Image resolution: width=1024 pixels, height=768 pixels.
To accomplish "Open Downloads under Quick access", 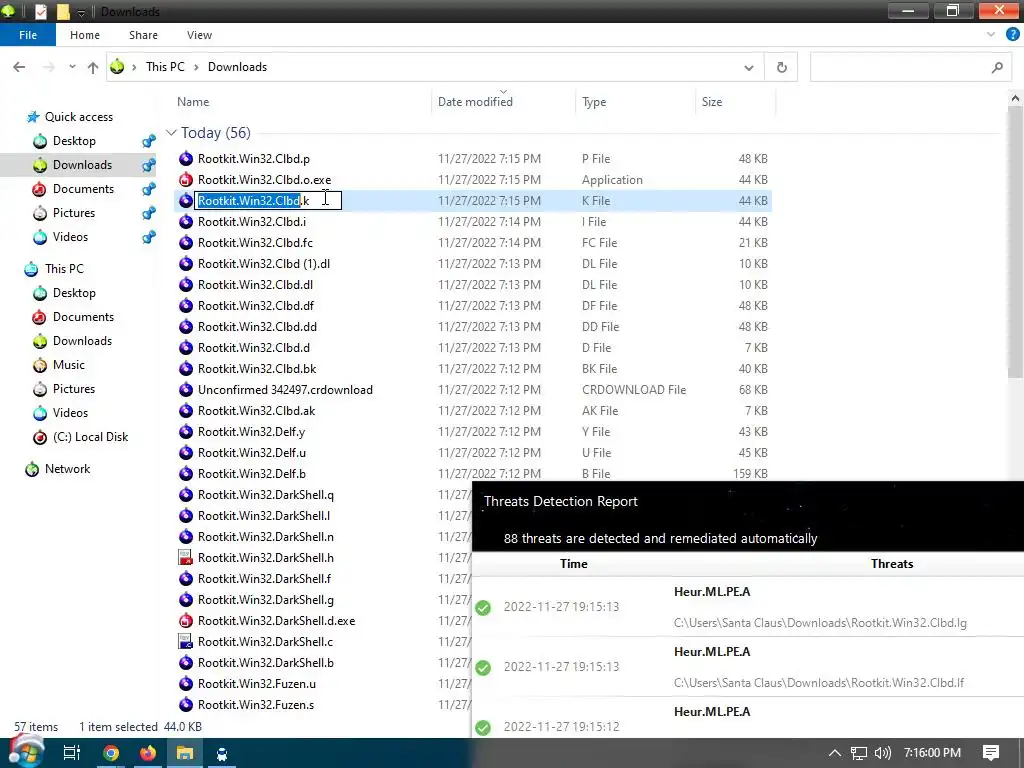I will click(x=82, y=165).
